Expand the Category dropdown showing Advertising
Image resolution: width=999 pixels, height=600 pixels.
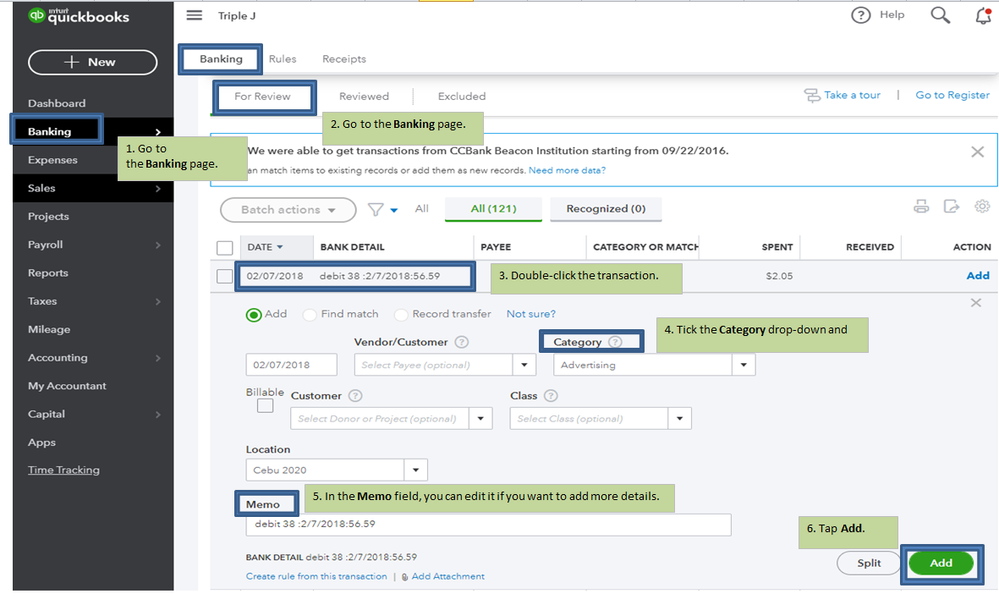pyautogui.click(x=743, y=365)
